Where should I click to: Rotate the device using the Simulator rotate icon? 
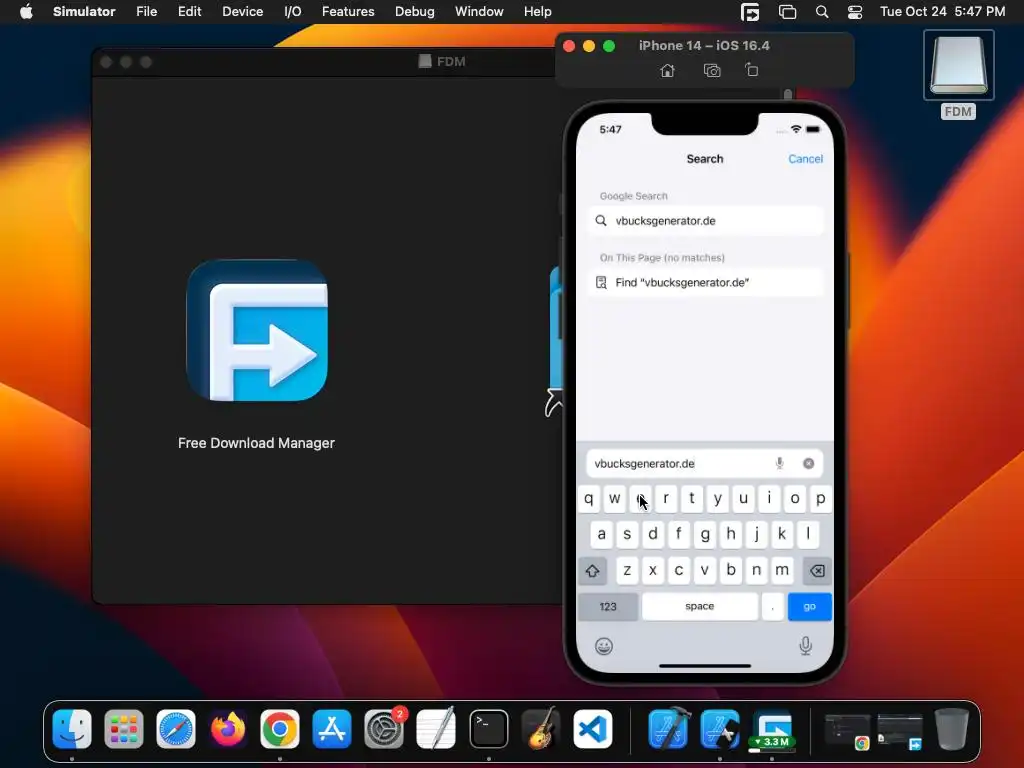click(x=752, y=70)
